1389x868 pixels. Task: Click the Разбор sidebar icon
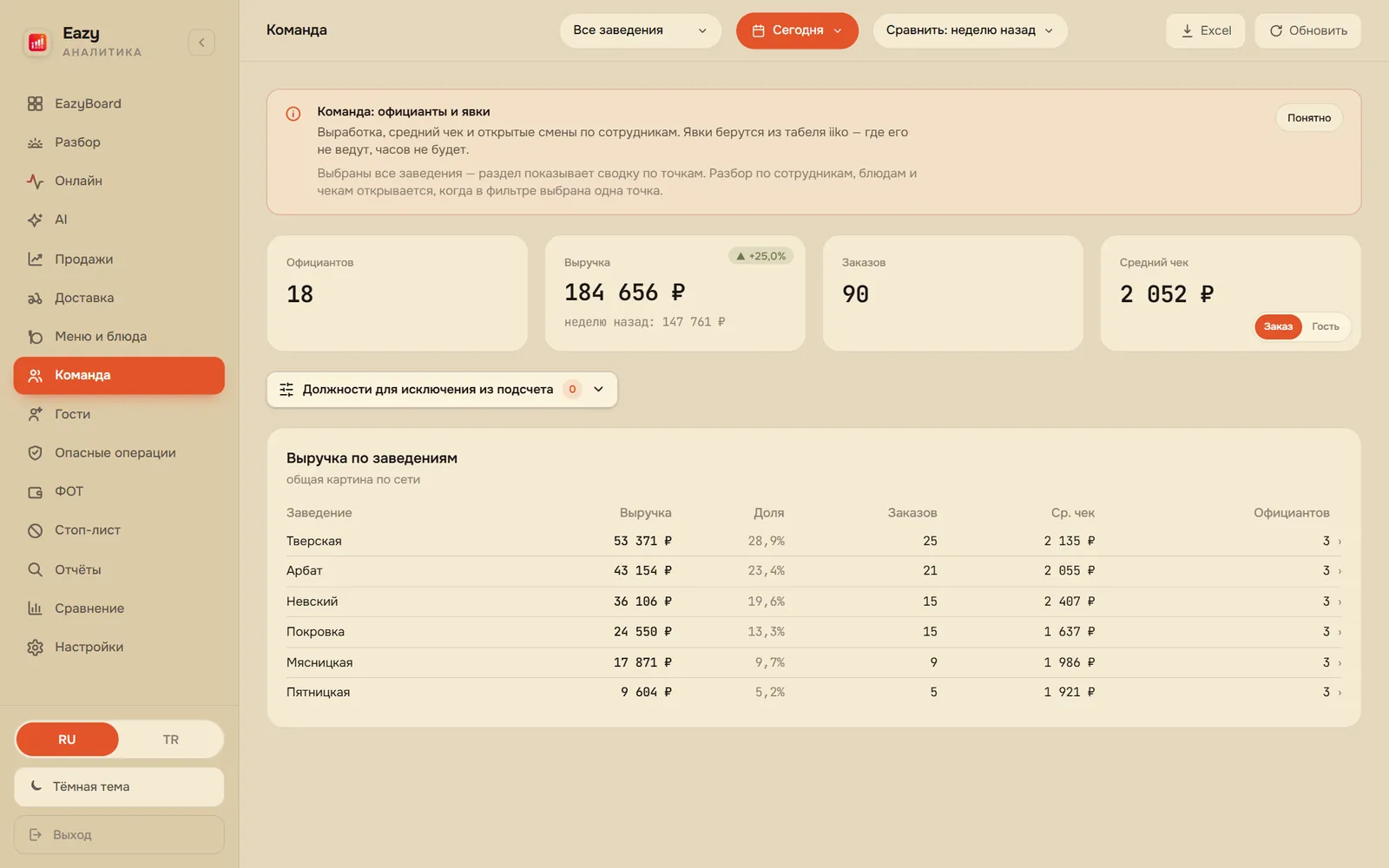coord(35,142)
